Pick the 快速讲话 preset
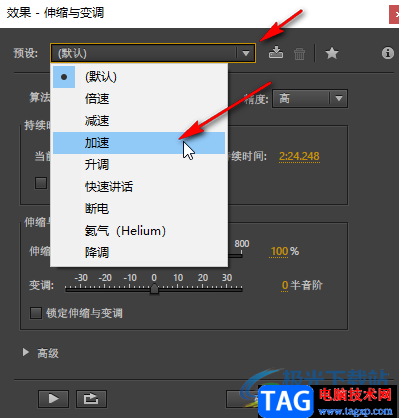The image size is (399, 418). tap(139, 187)
